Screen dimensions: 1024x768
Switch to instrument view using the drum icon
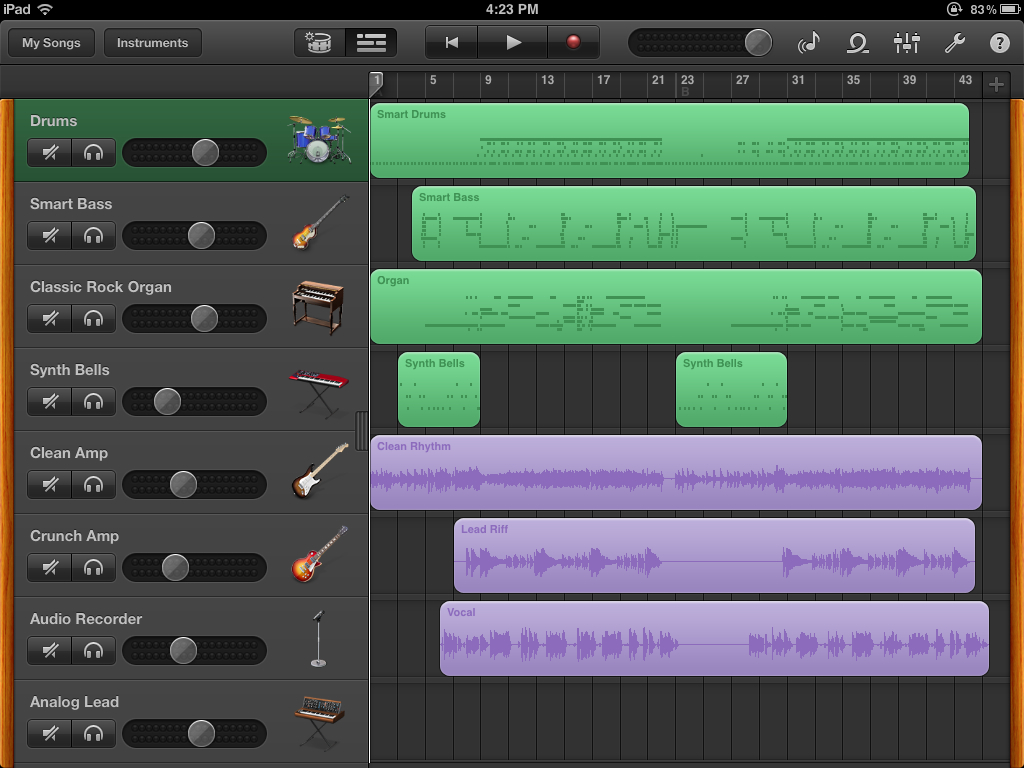coord(317,42)
